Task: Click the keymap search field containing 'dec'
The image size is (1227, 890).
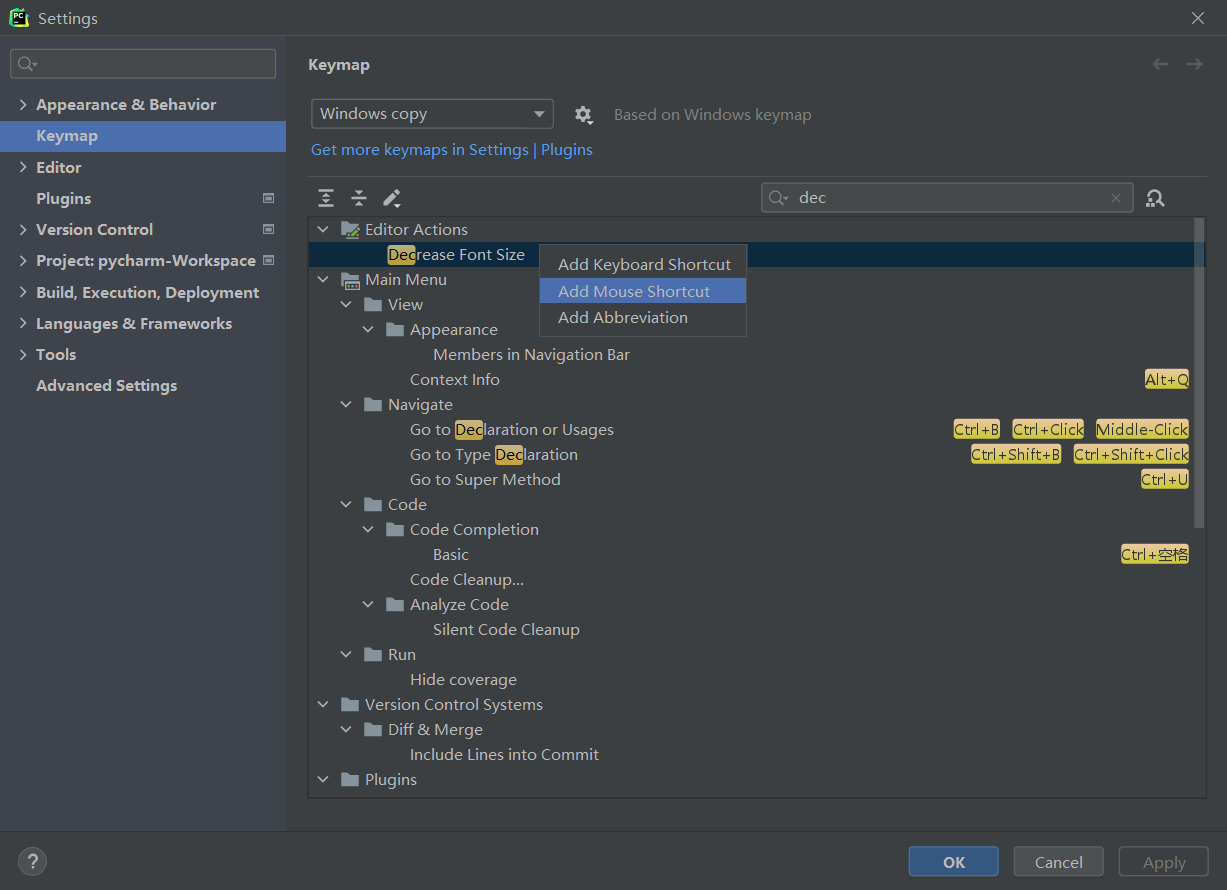Action: click(x=947, y=198)
